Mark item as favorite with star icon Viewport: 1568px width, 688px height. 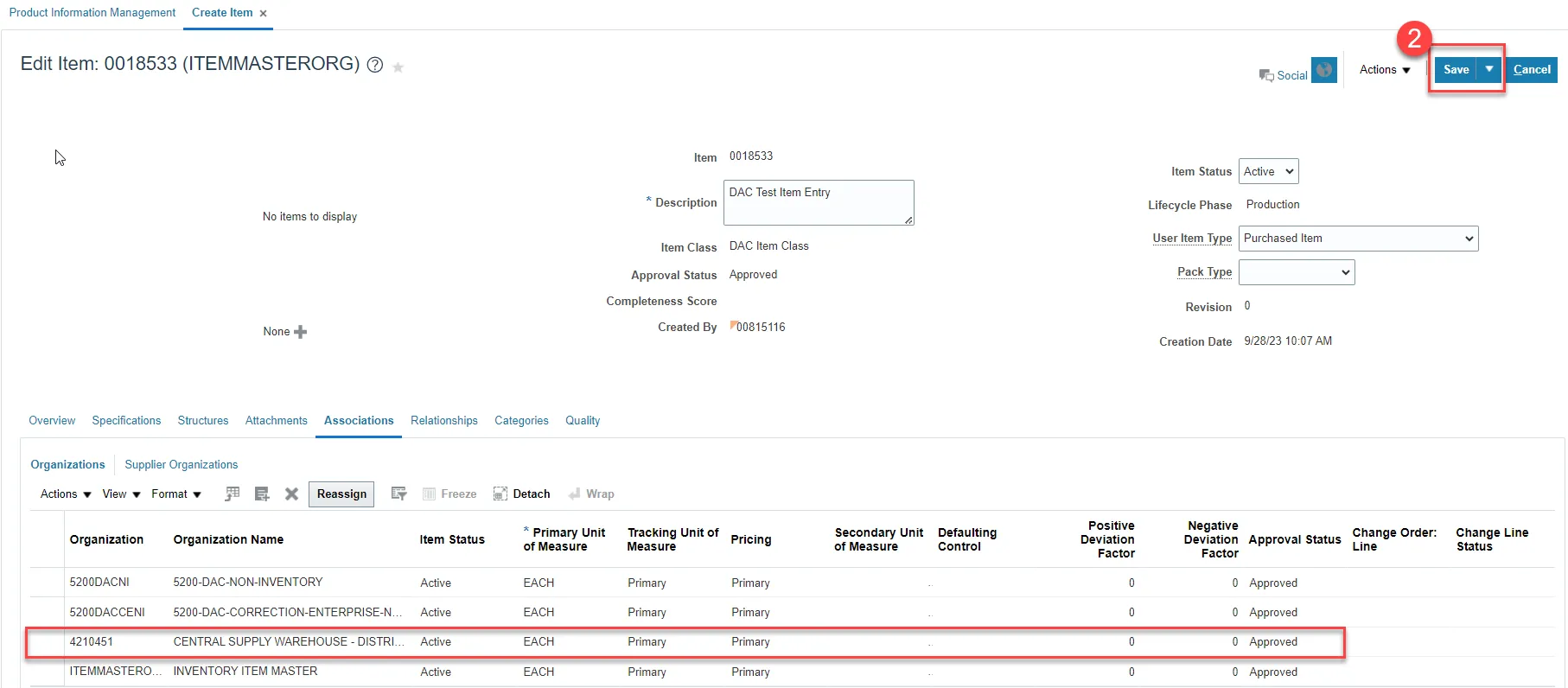(398, 67)
